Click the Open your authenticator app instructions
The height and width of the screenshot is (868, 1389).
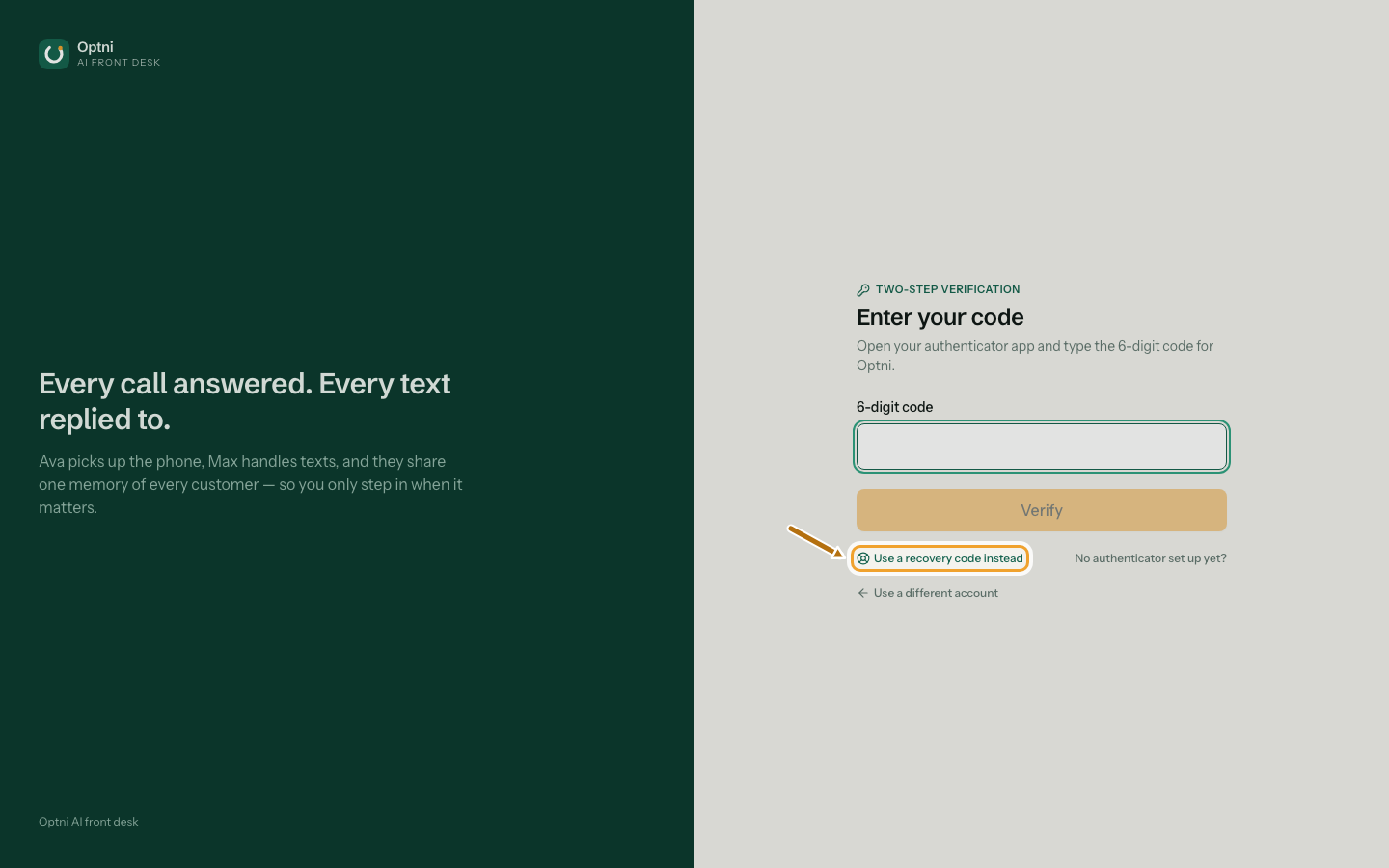(x=1035, y=356)
